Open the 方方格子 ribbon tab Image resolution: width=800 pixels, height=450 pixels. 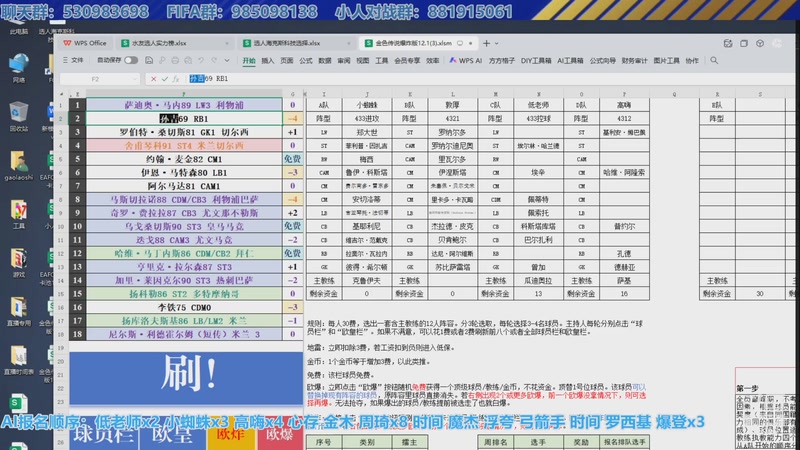tap(502, 61)
